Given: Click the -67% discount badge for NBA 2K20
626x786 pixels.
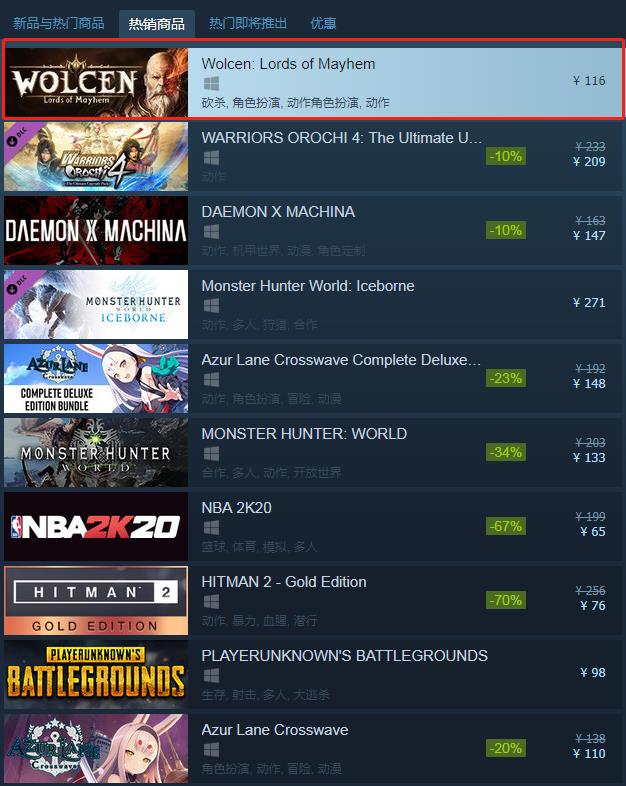Looking at the screenshot, I should point(506,526).
